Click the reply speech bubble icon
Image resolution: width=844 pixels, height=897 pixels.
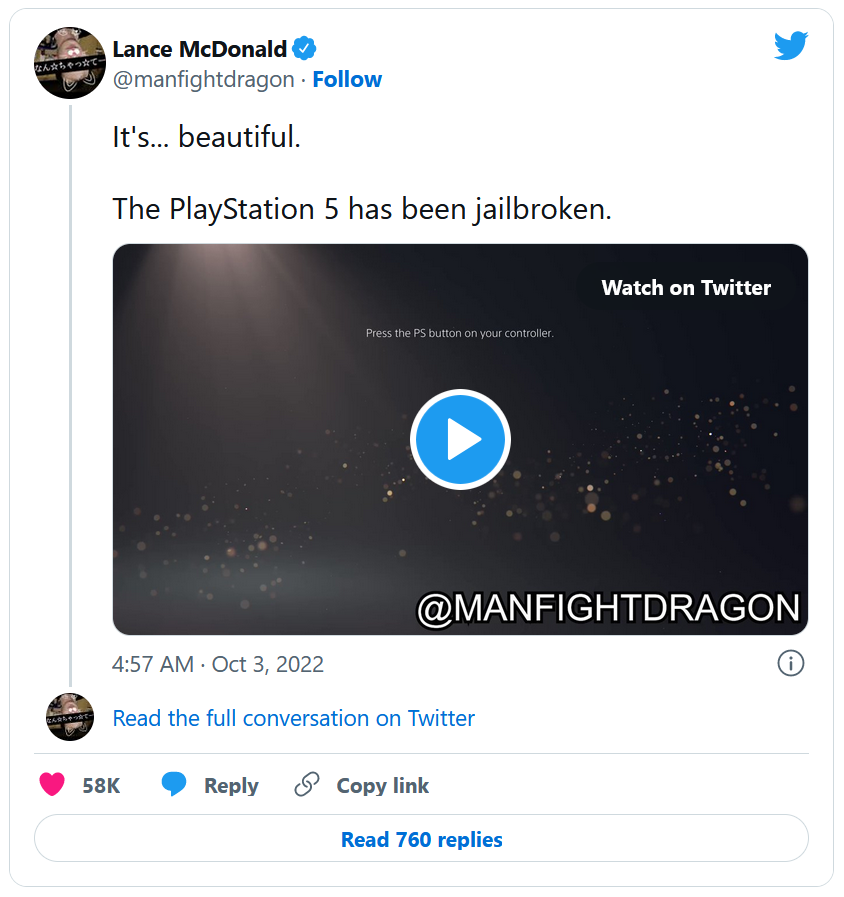pos(174,785)
